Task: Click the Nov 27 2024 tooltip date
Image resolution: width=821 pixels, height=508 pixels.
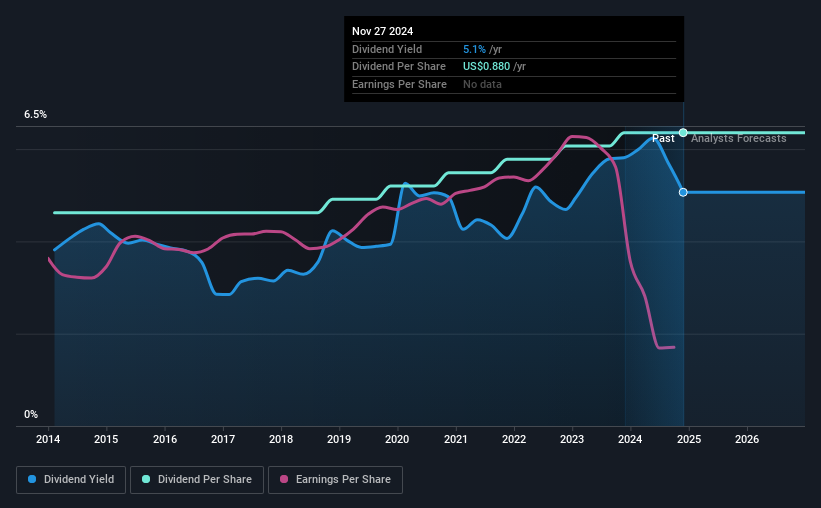Action: (x=383, y=31)
